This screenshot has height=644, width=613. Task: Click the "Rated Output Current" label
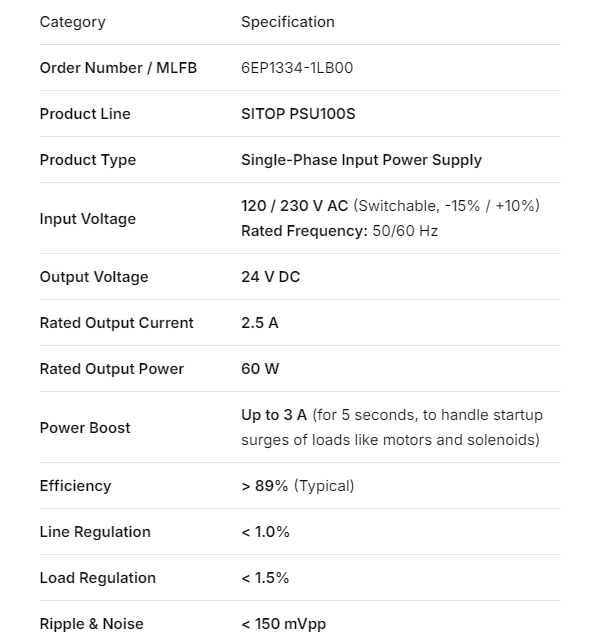(117, 323)
